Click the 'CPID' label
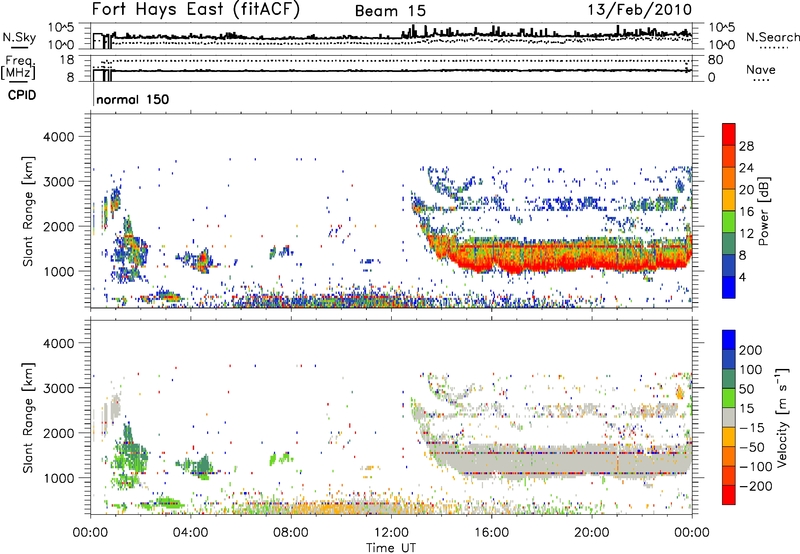The height and width of the screenshot is (554, 800). point(22,95)
